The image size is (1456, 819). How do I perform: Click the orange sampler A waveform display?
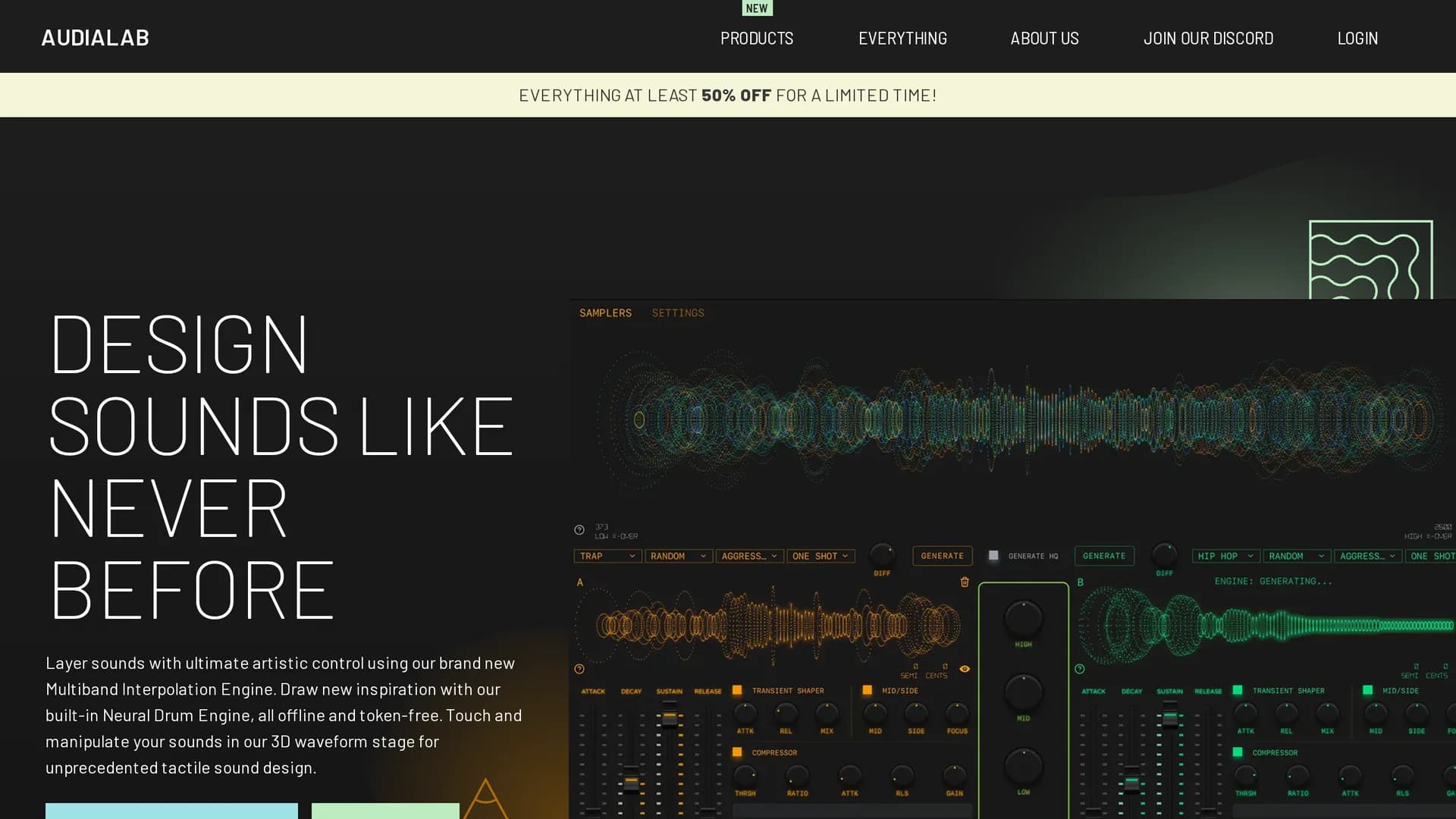pos(767,626)
